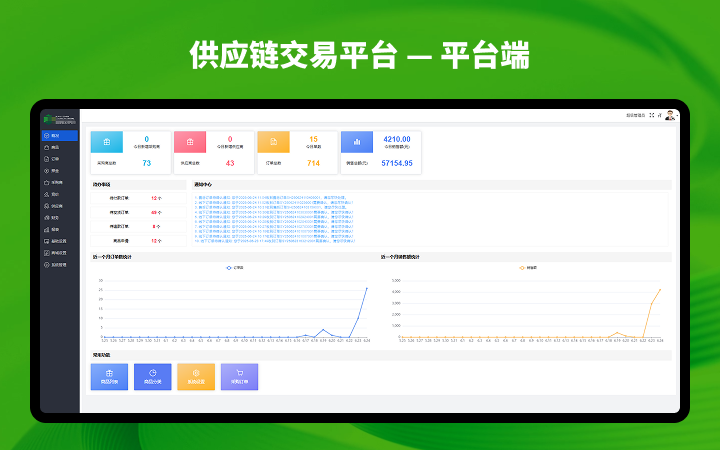The image size is (720, 450).
Task: Click the blue 商品列表 shortcut button
Action: tap(110, 376)
